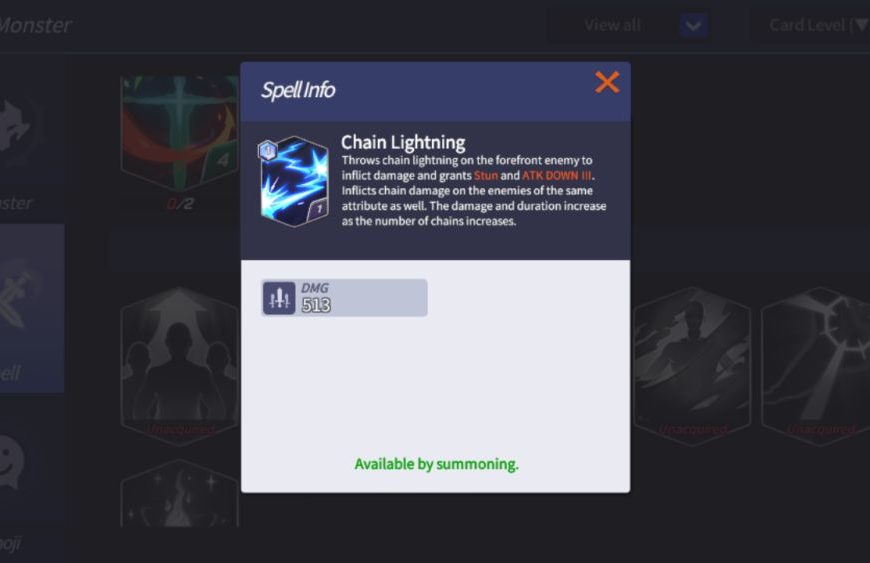
Task: Click the ATK DOWN III keyword
Action: coord(557,175)
